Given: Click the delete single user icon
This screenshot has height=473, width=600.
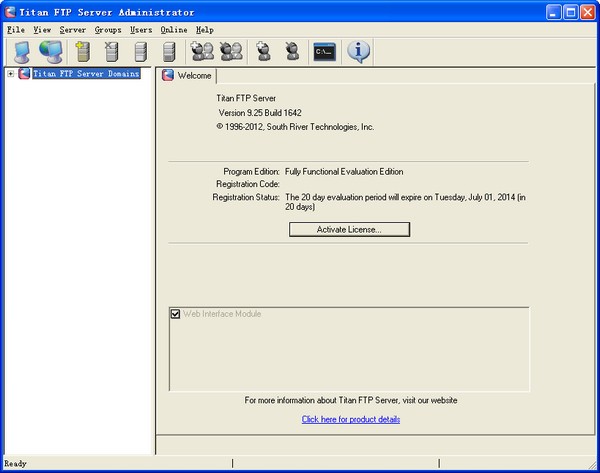Looking at the screenshot, I should click(x=292, y=51).
